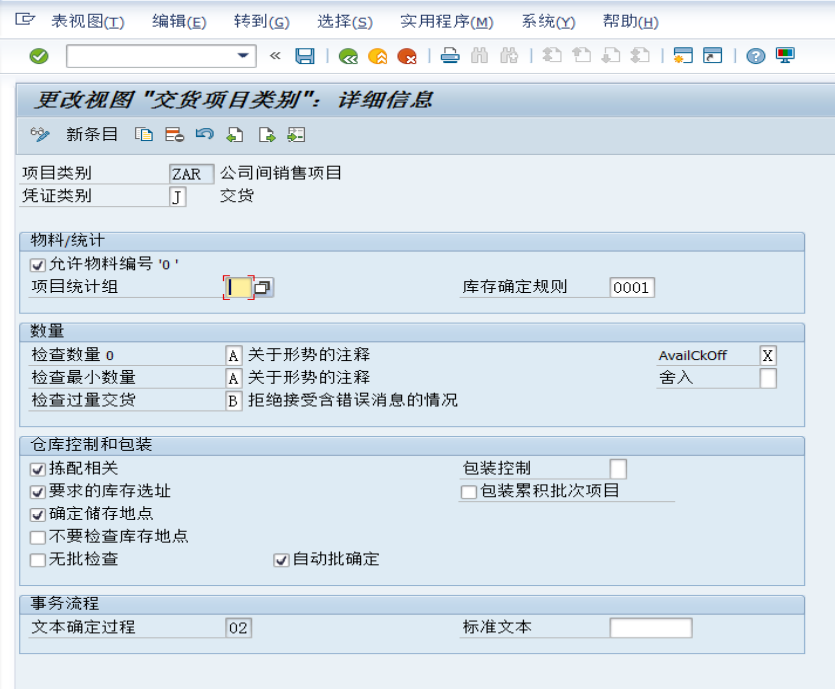
Task: Enable 无批检查 checkbox
Action: 38,560
